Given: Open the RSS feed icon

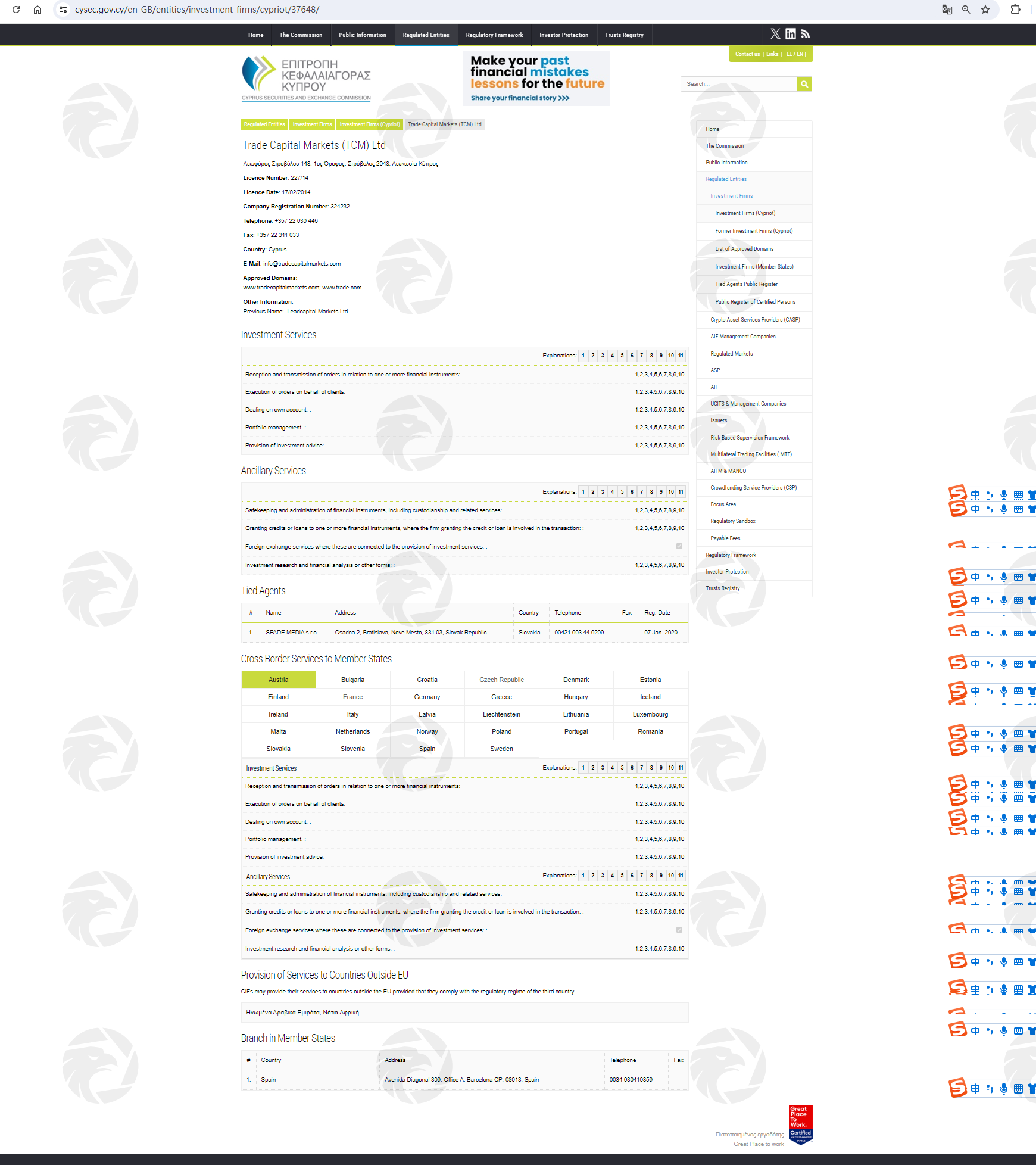Looking at the screenshot, I should pos(806,34).
